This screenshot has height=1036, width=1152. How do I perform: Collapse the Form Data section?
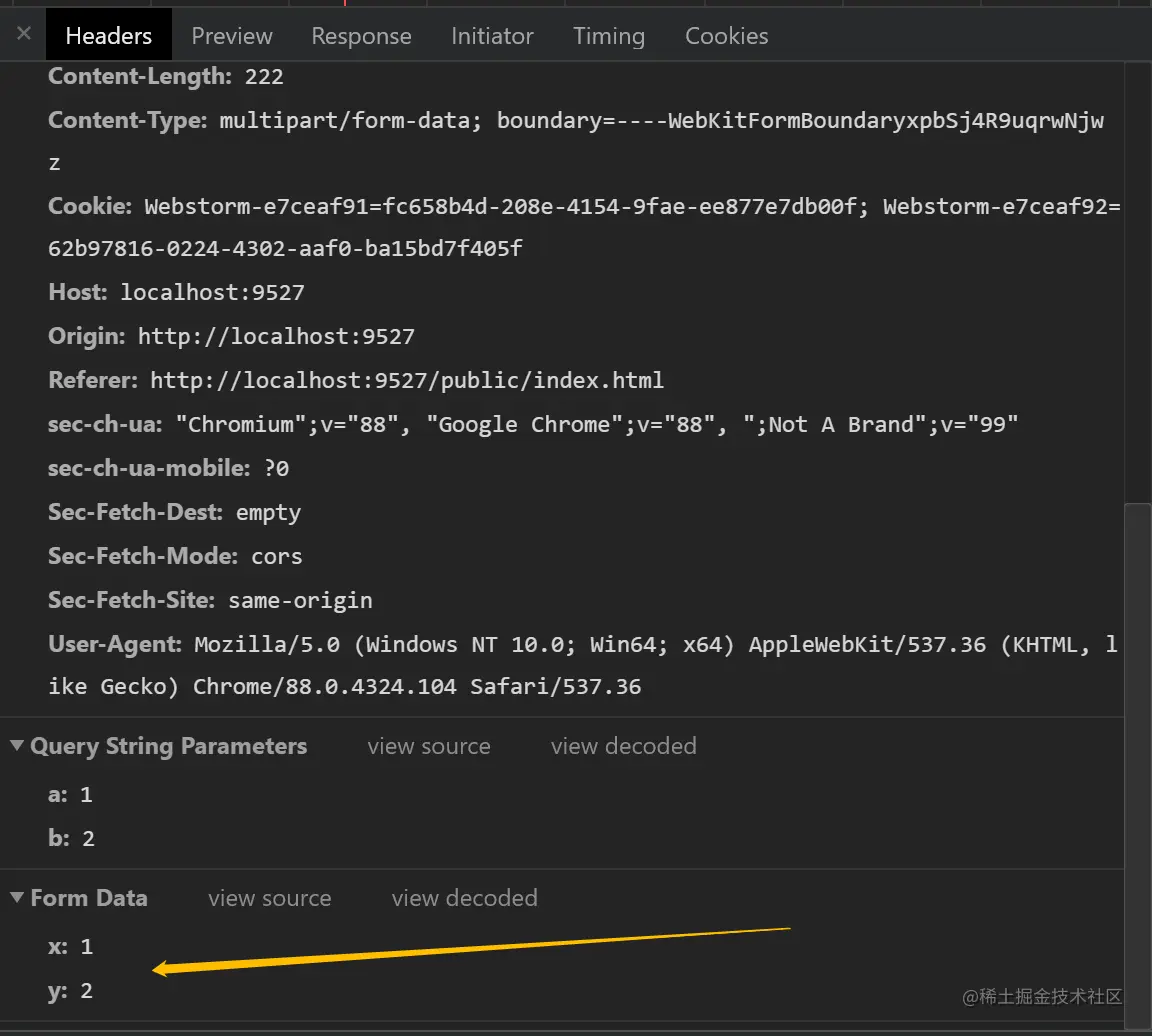click(17, 897)
